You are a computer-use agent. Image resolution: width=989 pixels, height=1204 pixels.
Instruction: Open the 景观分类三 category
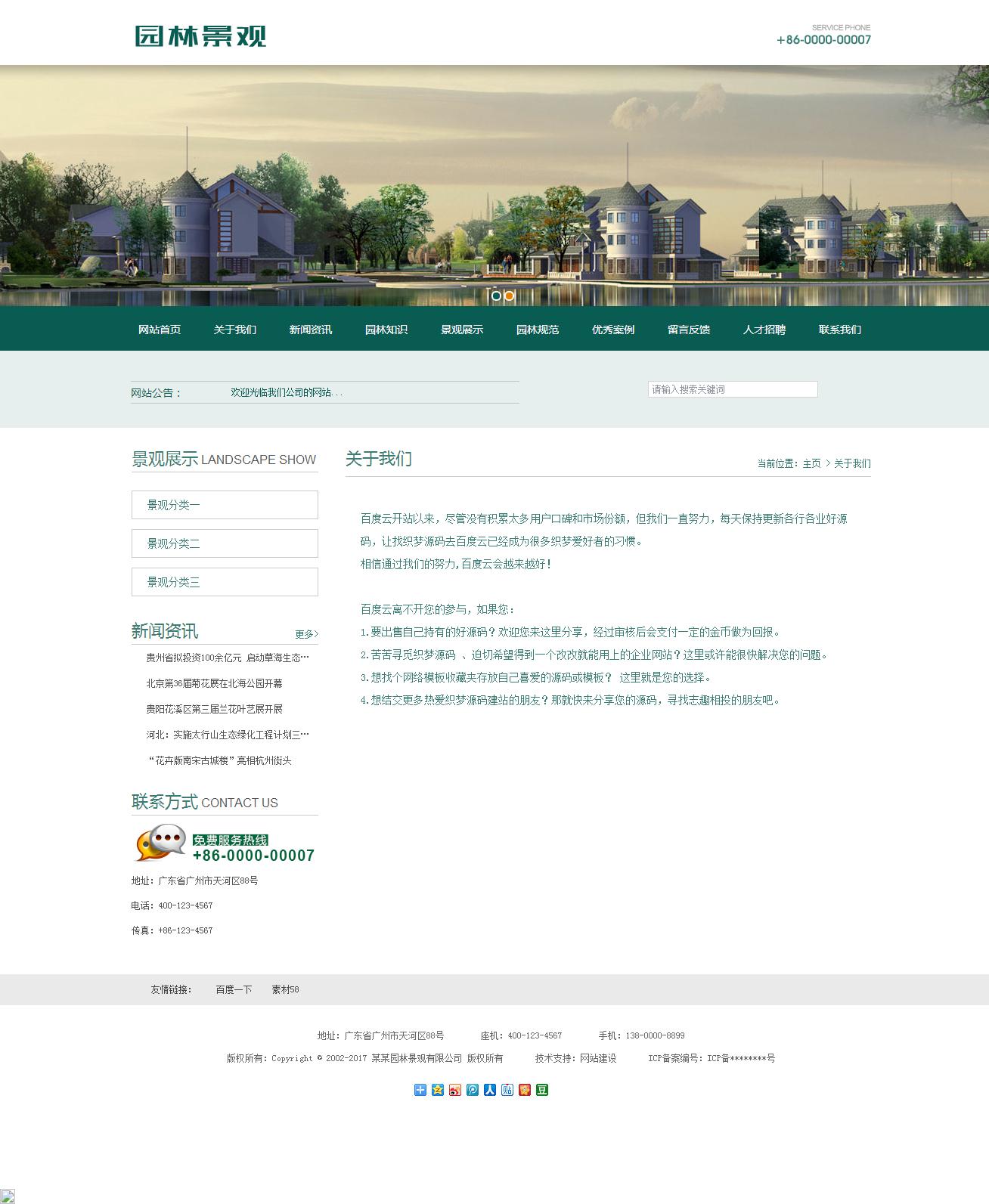[225, 582]
